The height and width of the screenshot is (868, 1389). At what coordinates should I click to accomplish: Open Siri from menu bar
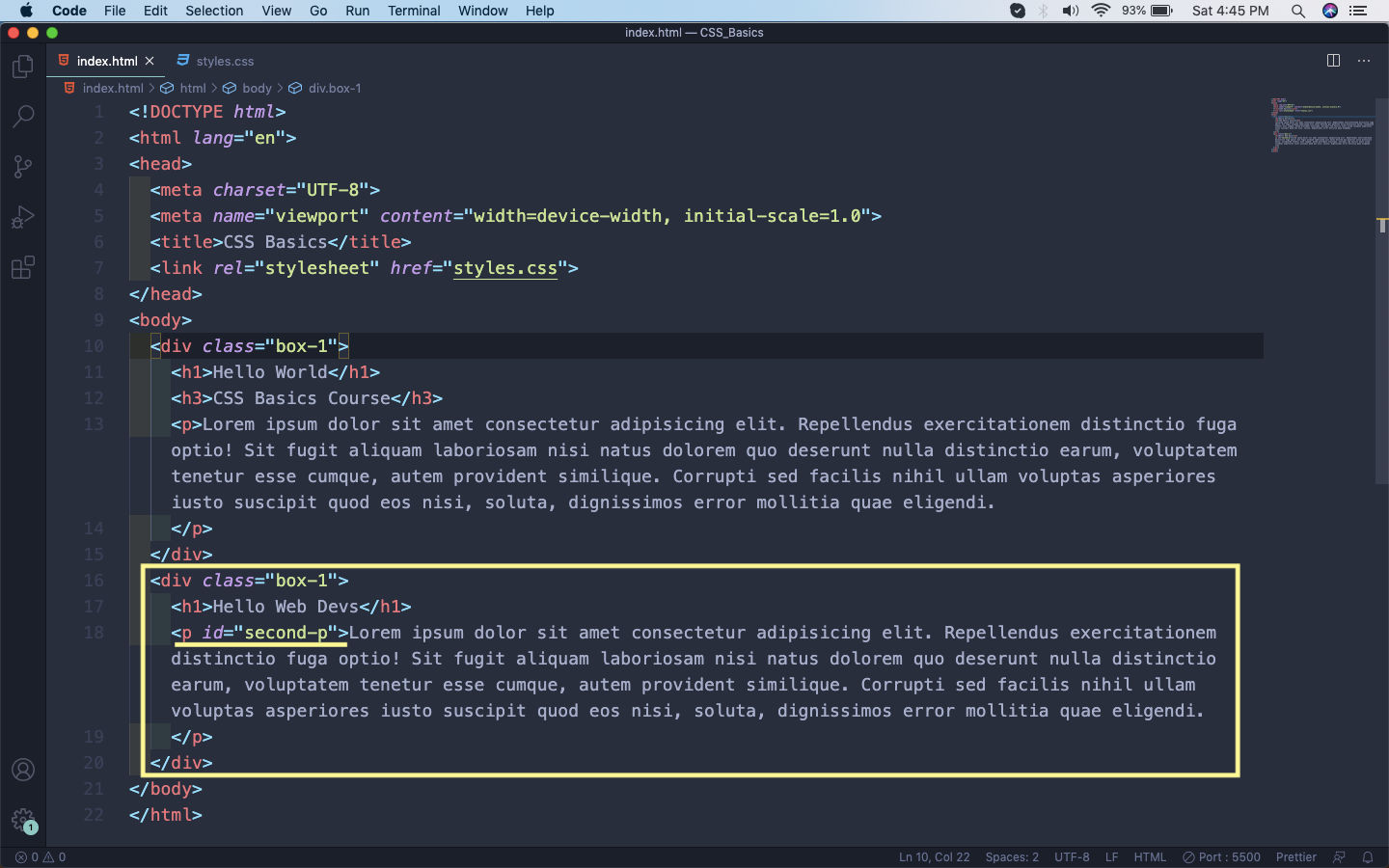[1330, 11]
